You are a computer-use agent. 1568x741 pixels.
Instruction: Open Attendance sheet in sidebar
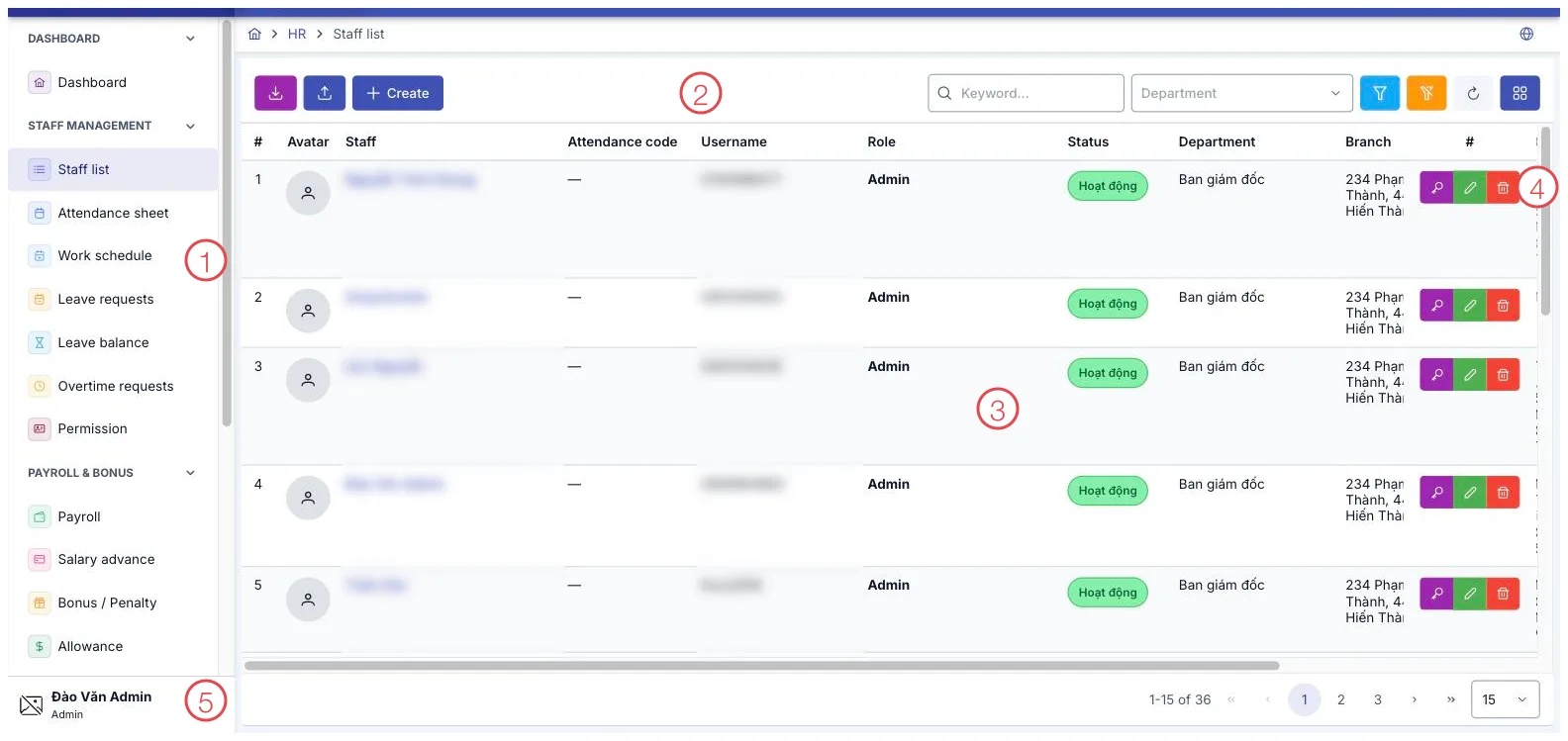[x=113, y=213]
